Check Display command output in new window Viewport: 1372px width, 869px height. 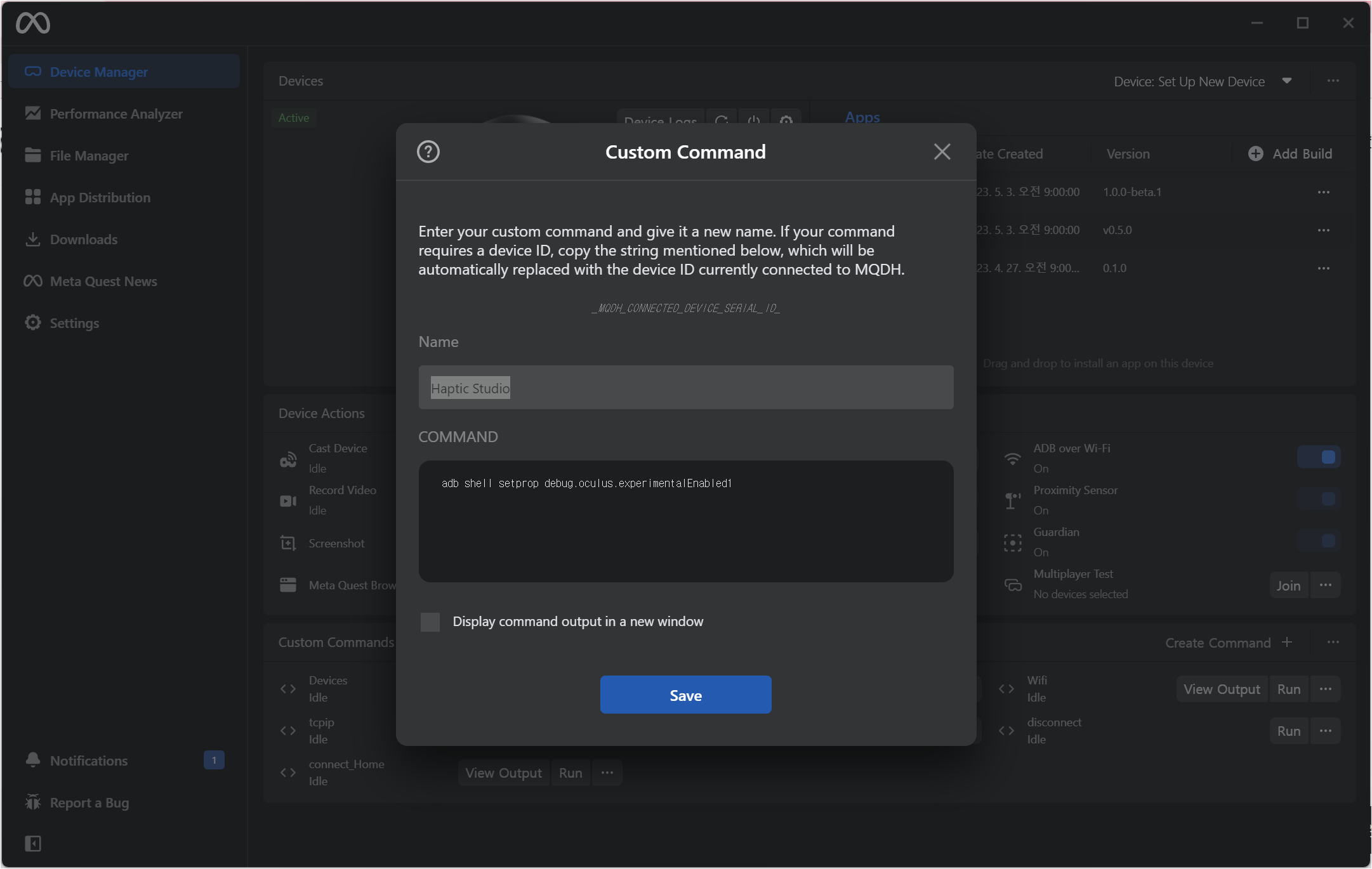(x=430, y=622)
